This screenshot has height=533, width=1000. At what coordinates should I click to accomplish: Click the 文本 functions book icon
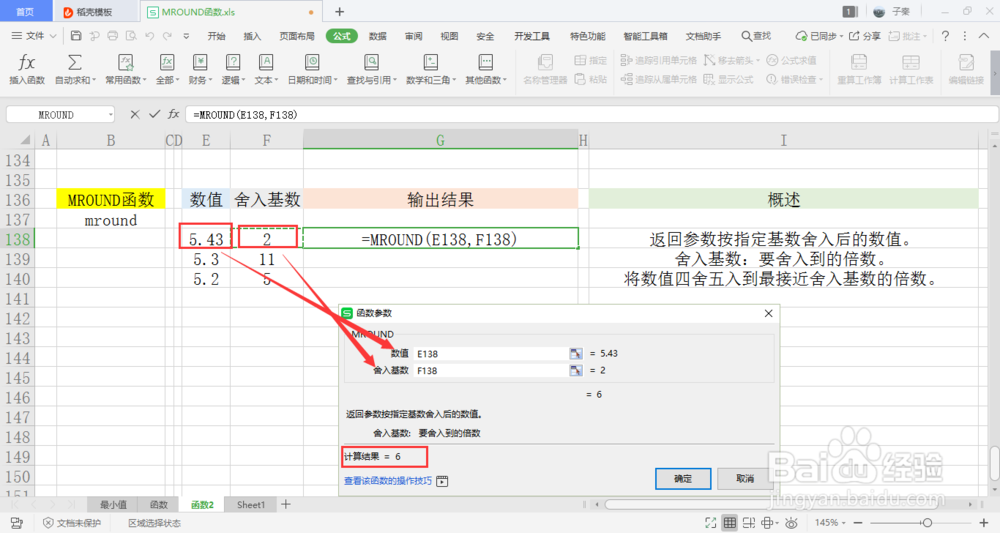[266, 62]
